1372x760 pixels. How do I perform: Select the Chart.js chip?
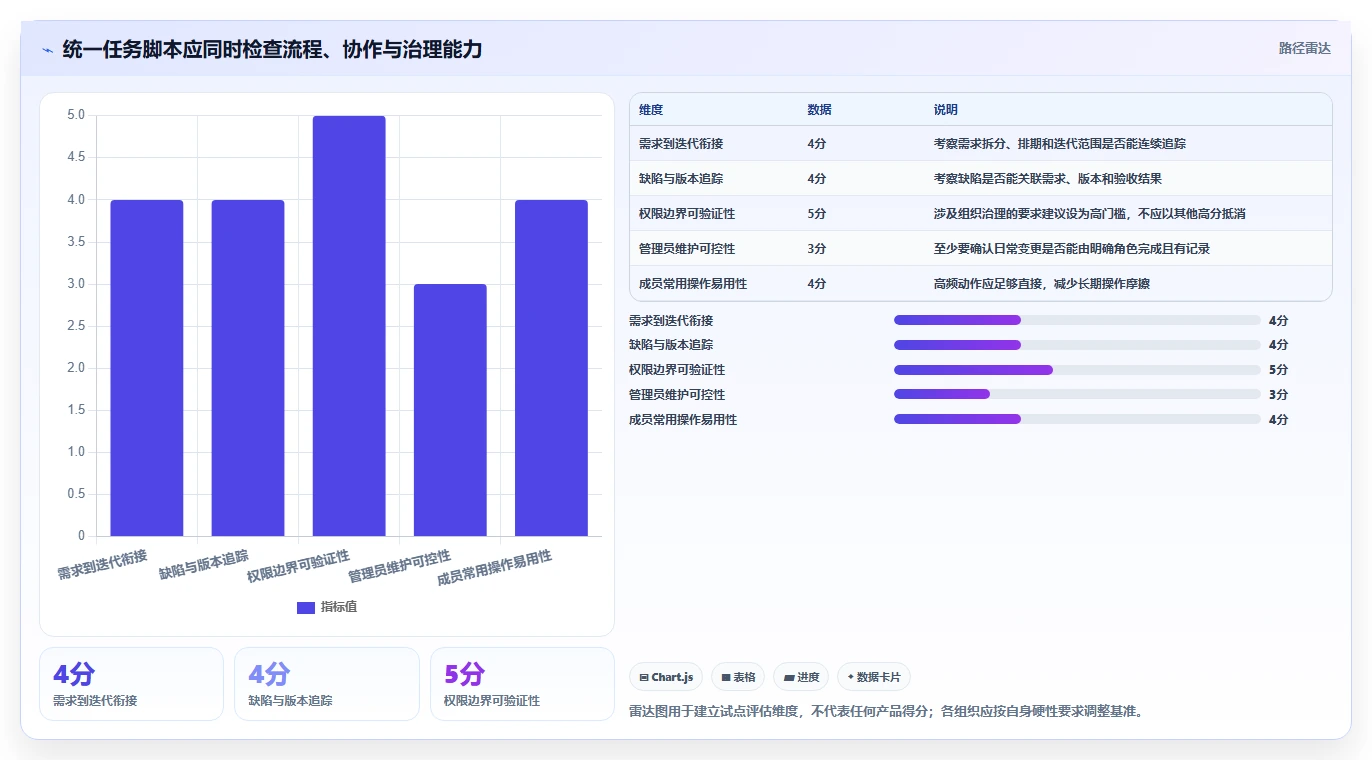[666, 677]
